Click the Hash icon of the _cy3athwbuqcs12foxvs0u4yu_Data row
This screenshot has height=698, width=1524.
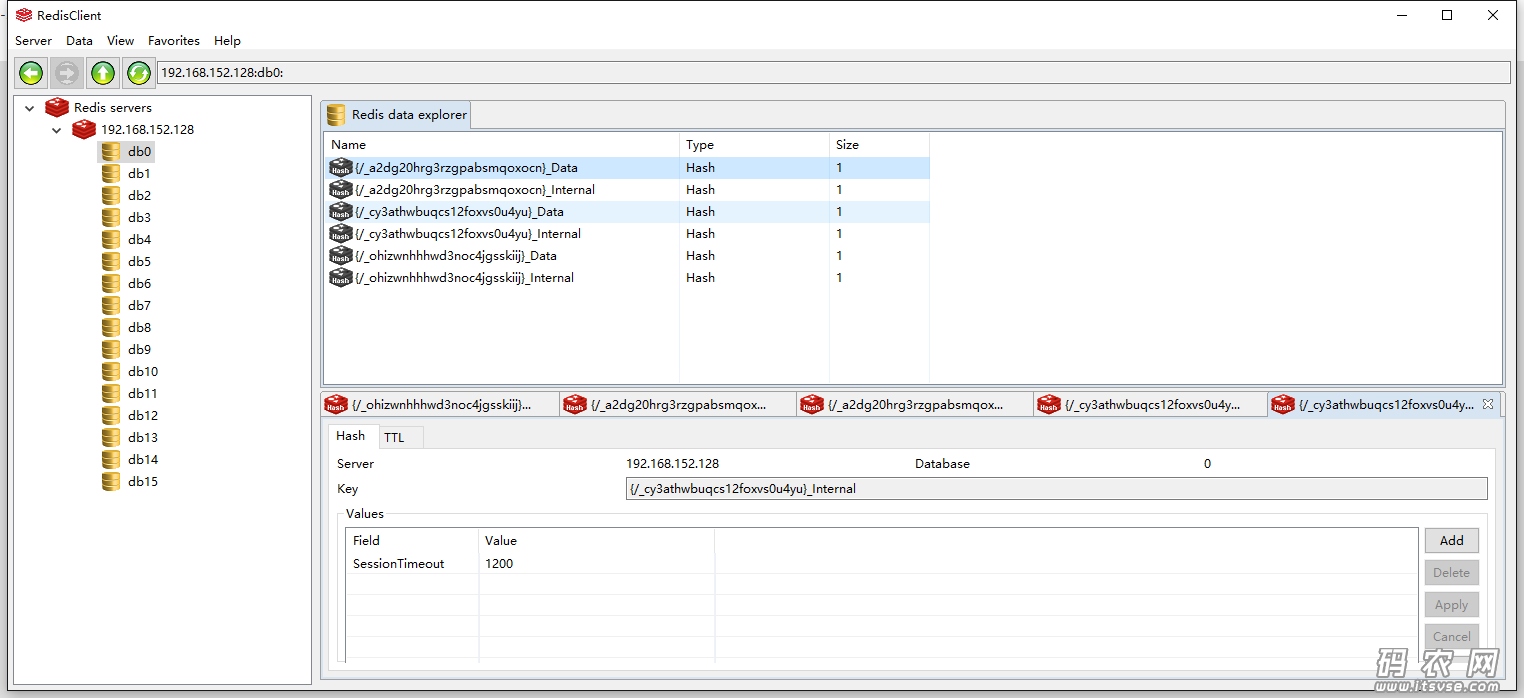coord(341,212)
